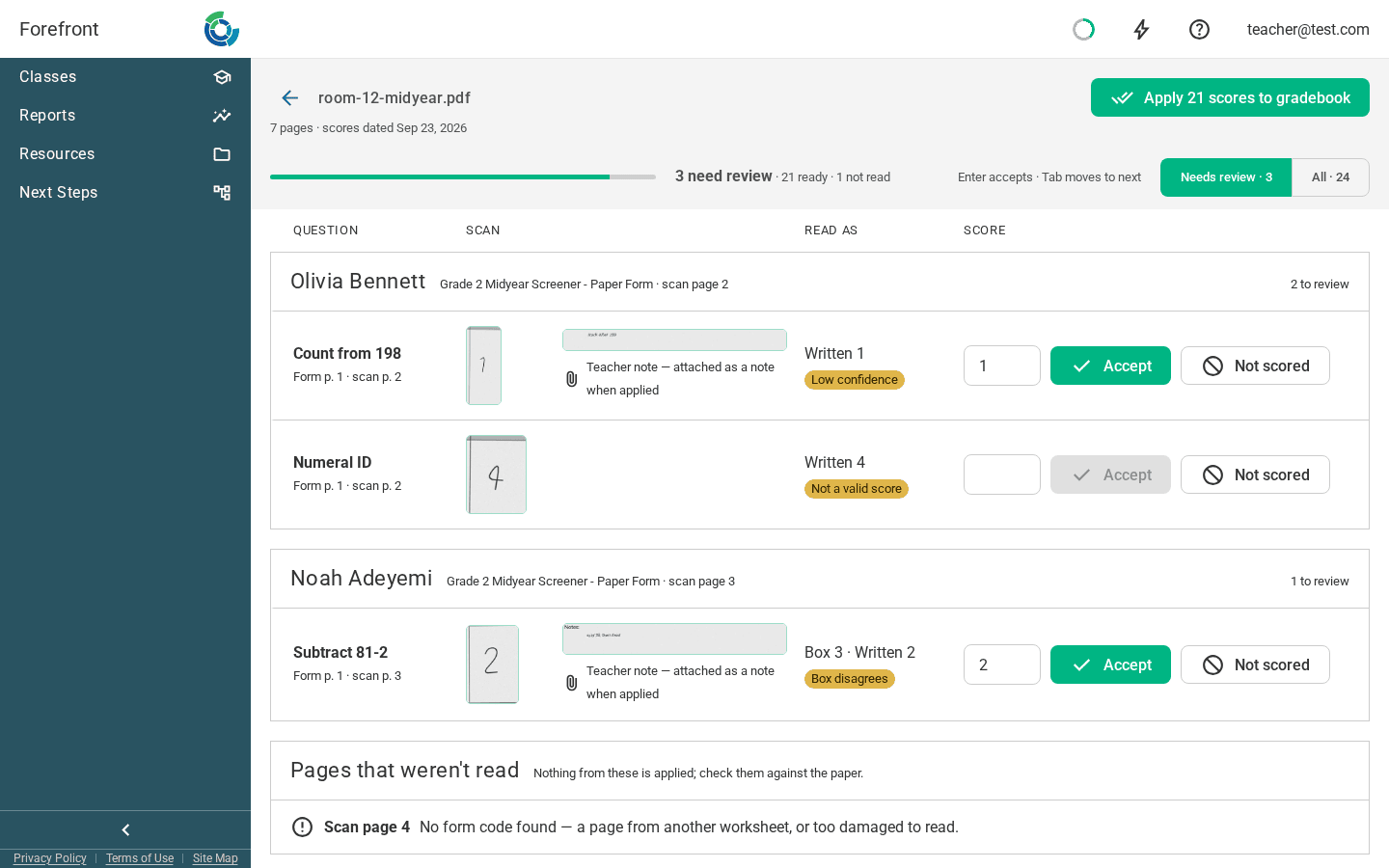Screen dimensions: 1389x868
Task: Click the disabled Accept button for Numeral ID
Action: click(1110, 475)
